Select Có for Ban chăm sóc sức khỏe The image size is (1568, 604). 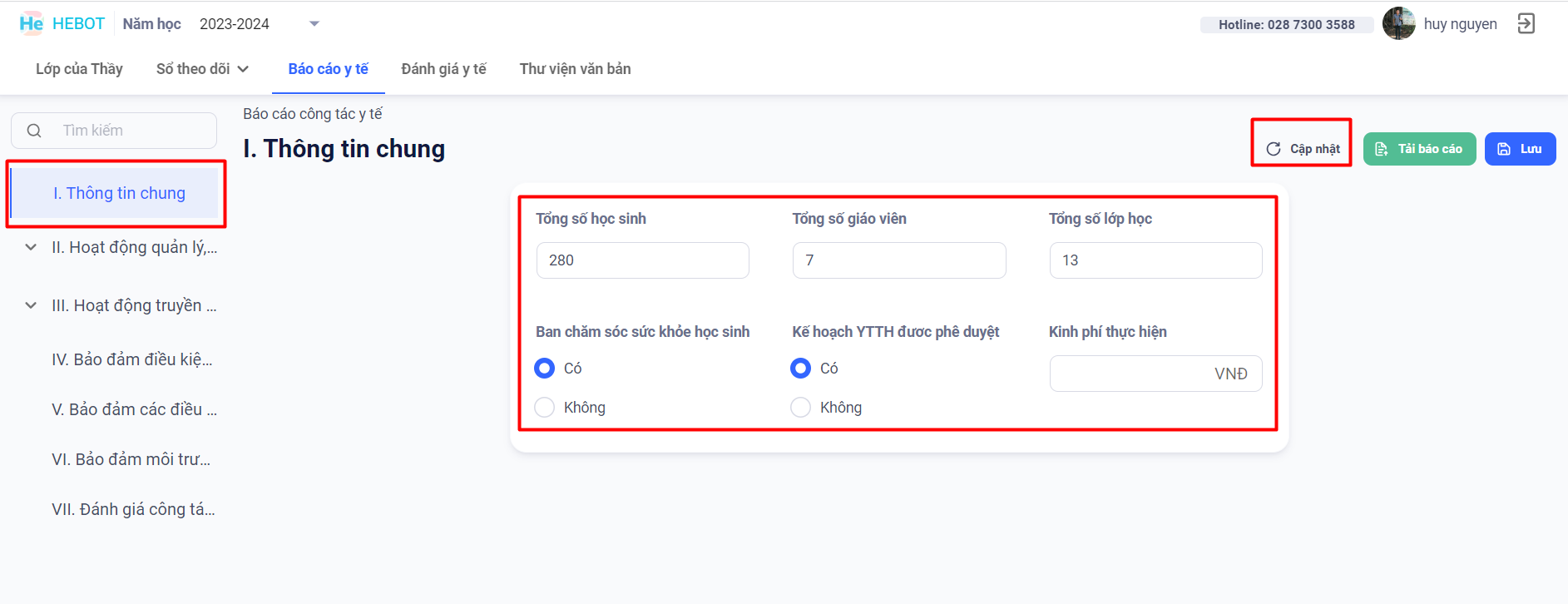(x=545, y=368)
